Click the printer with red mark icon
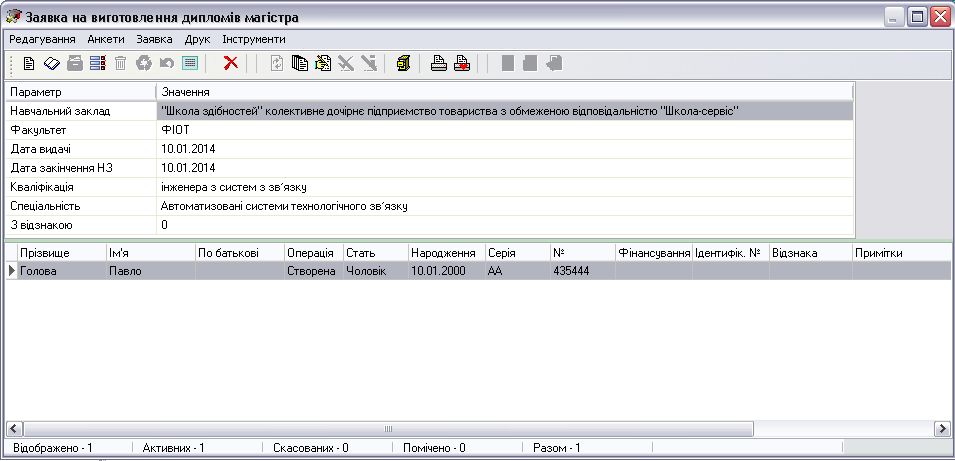Screen dimensions: 955x461 tap(462, 63)
